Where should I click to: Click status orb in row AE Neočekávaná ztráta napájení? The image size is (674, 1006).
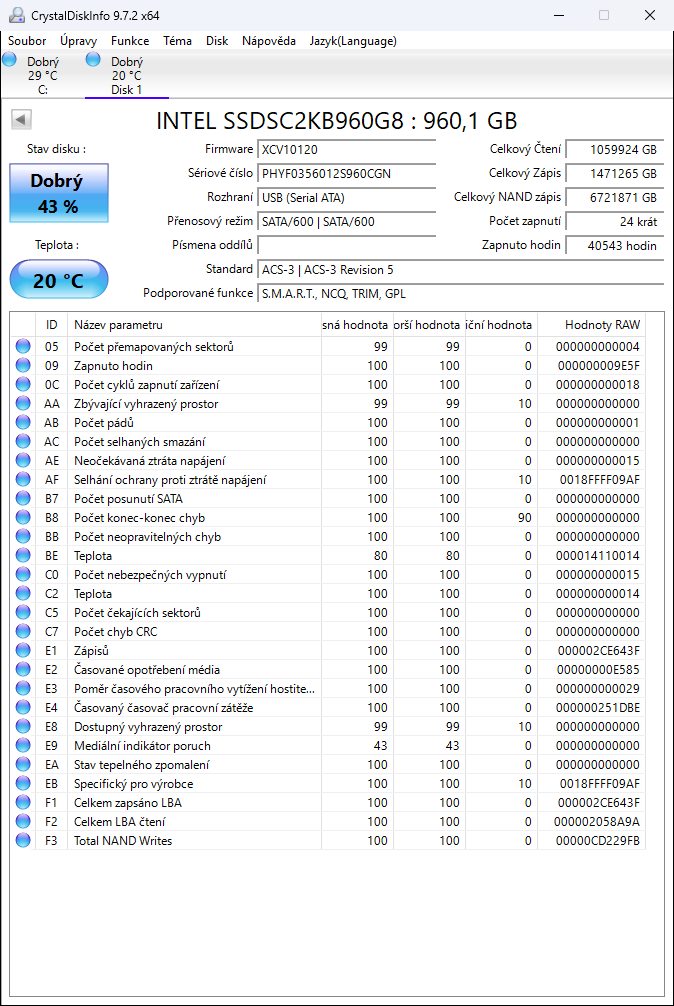tap(23, 461)
